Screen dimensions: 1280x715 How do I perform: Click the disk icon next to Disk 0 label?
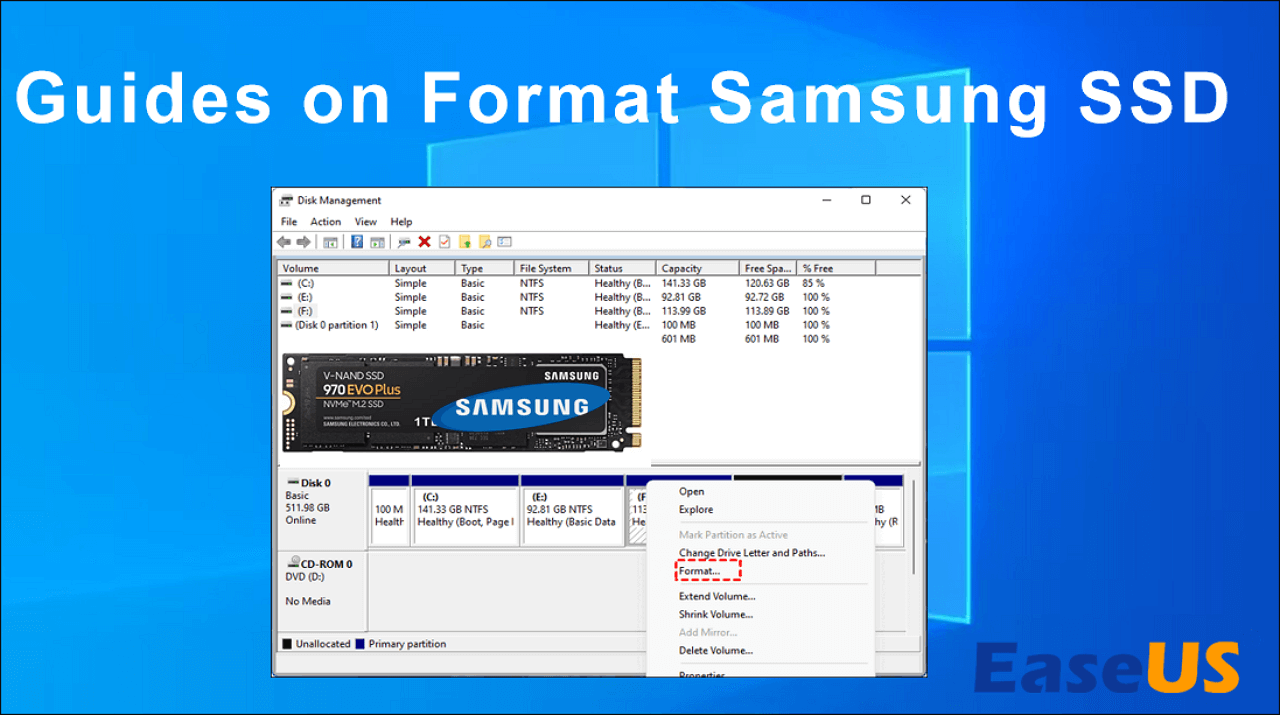(x=292, y=483)
